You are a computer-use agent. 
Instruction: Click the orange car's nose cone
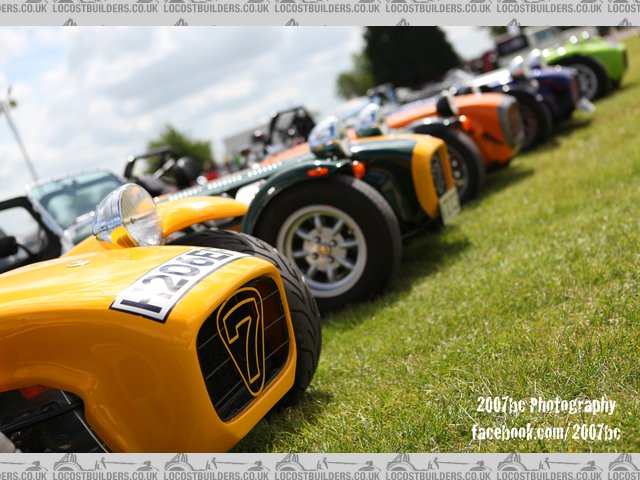pos(495,125)
